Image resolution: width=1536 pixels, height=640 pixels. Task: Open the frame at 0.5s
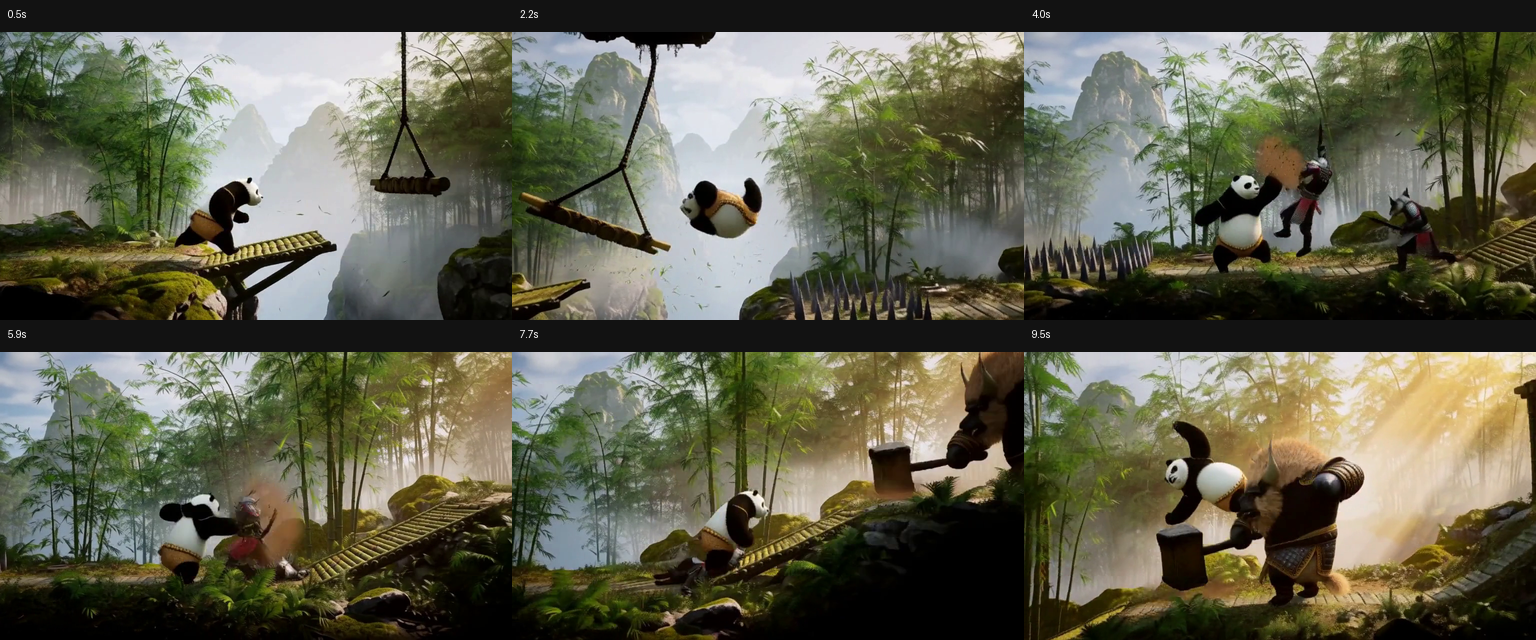[x=256, y=176]
